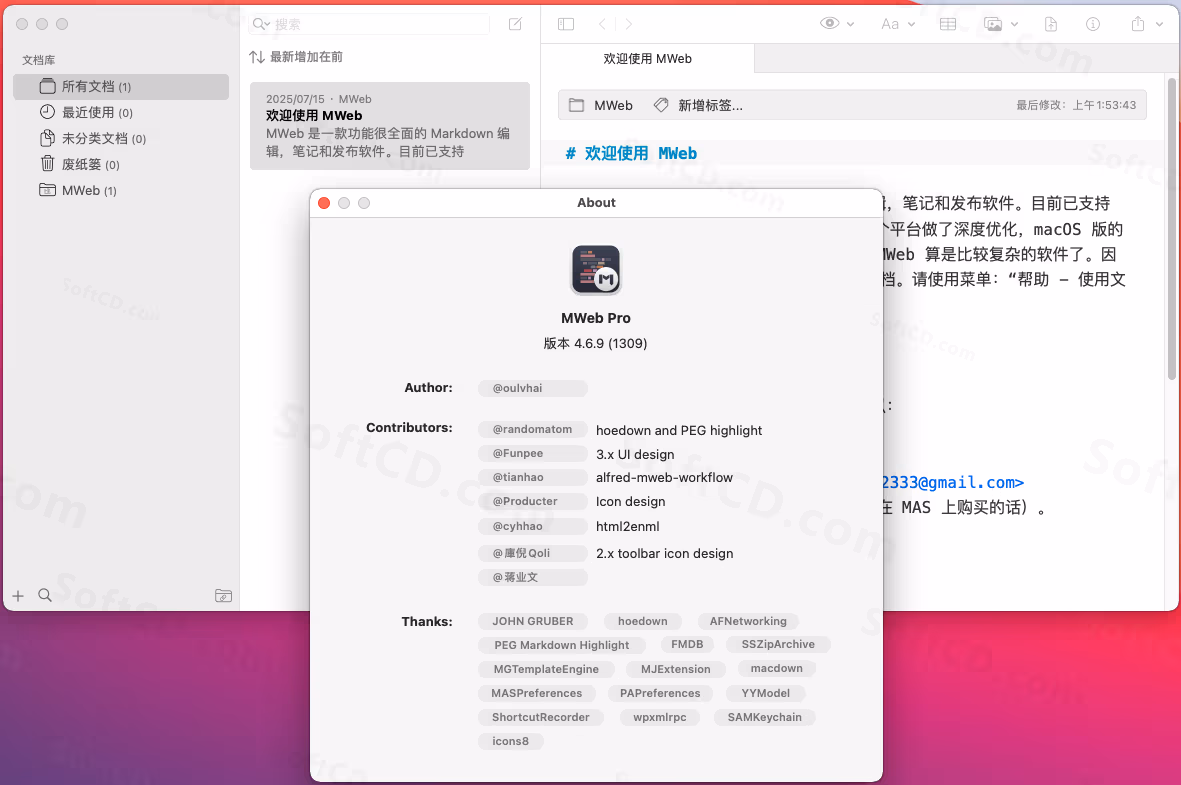Click the macdown thanks button

pos(777,669)
